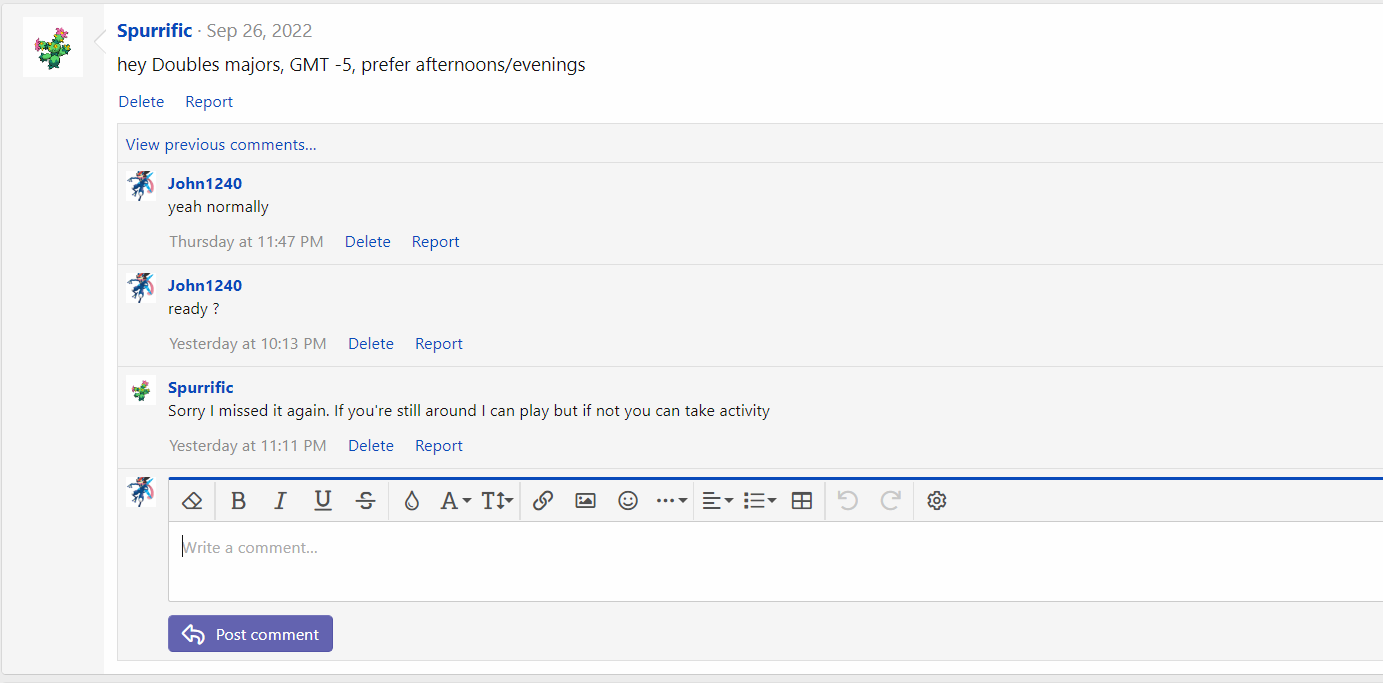Delete the 'yeah normally' comment
This screenshot has height=683, width=1383.
click(x=368, y=242)
